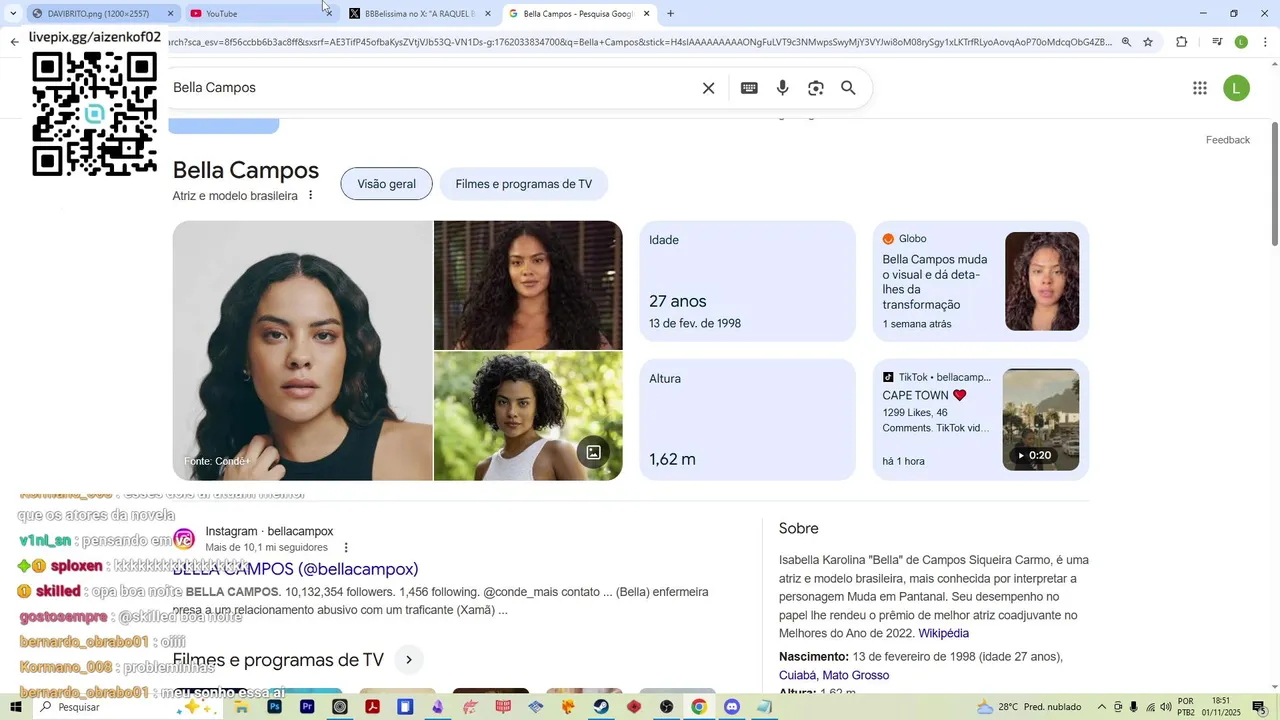
Task: Open media control button in Chrome toolbar
Action: [1217, 42]
